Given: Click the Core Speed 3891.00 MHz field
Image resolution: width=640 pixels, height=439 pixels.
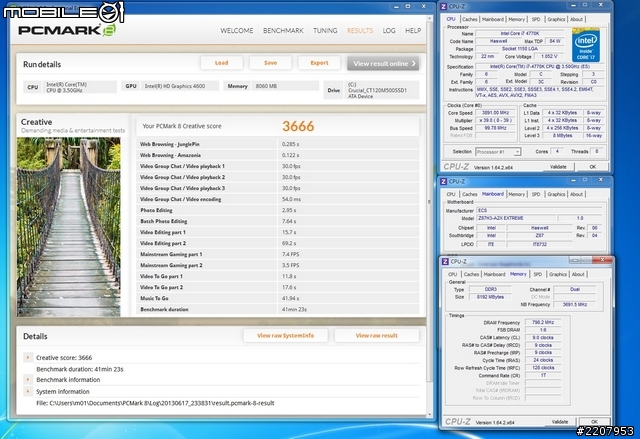Looking at the screenshot, I should pos(496,113).
